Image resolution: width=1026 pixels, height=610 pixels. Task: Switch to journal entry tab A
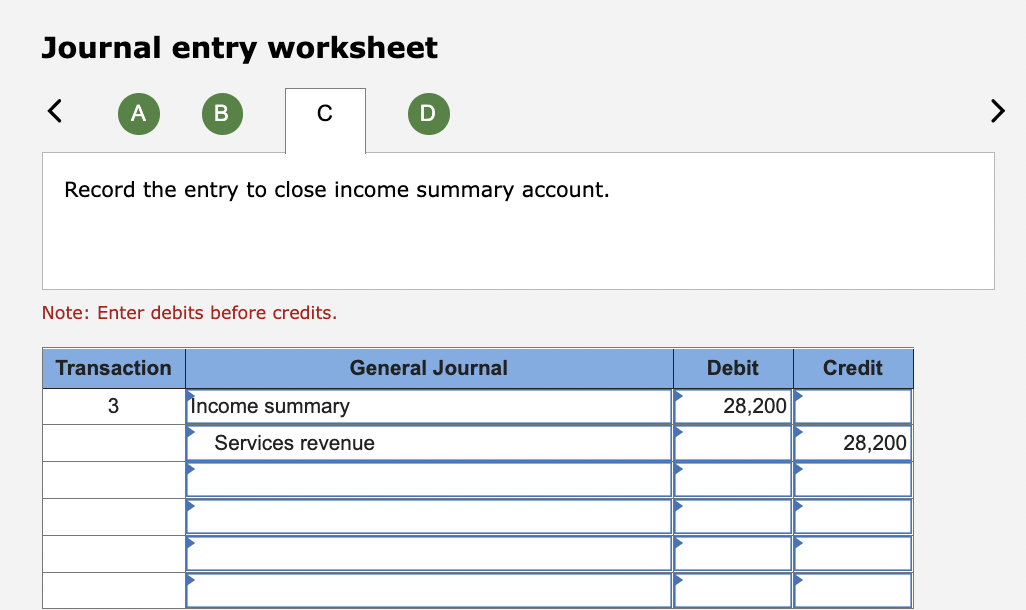(x=138, y=114)
